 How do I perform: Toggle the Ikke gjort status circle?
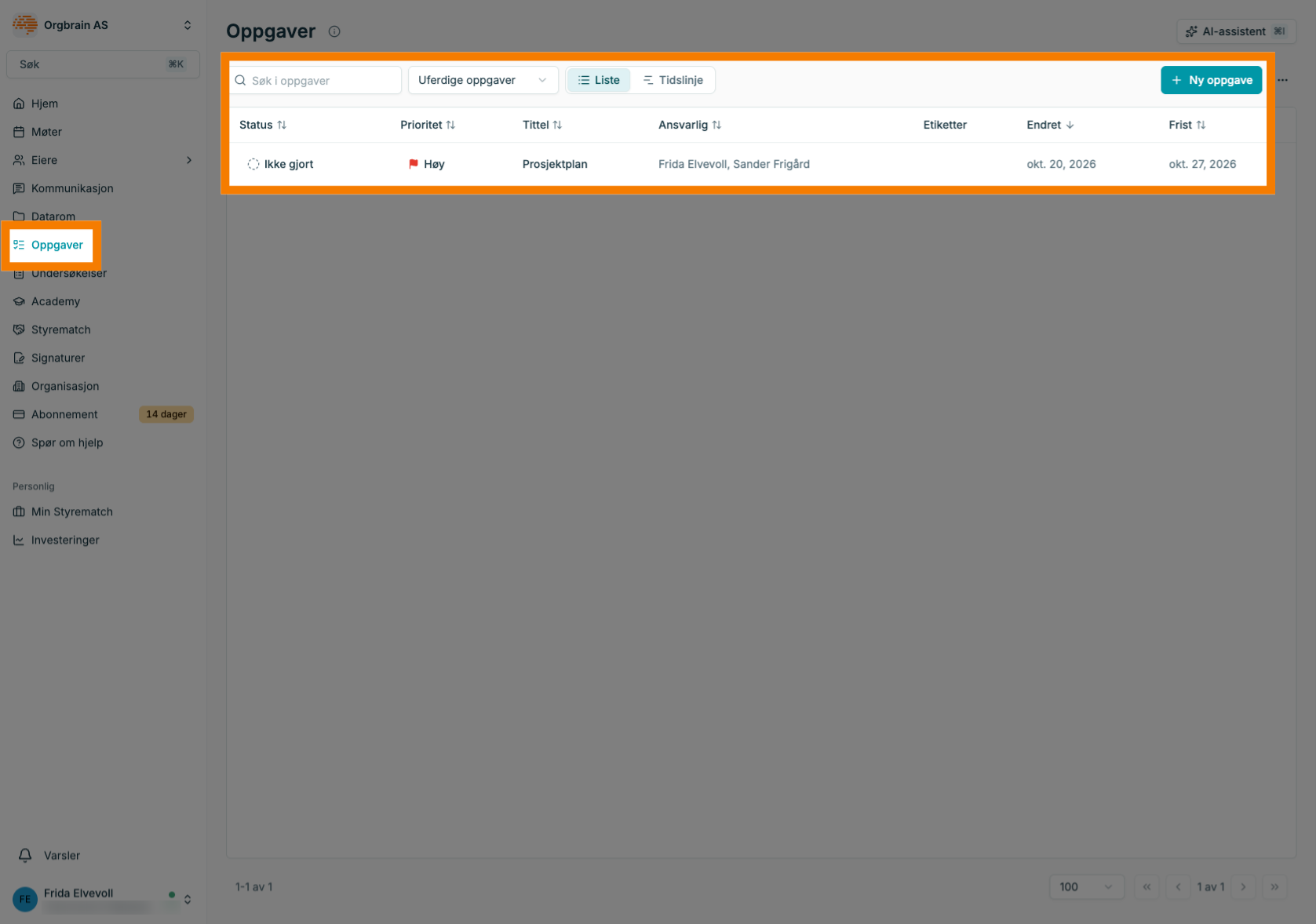pyautogui.click(x=253, y=164)
